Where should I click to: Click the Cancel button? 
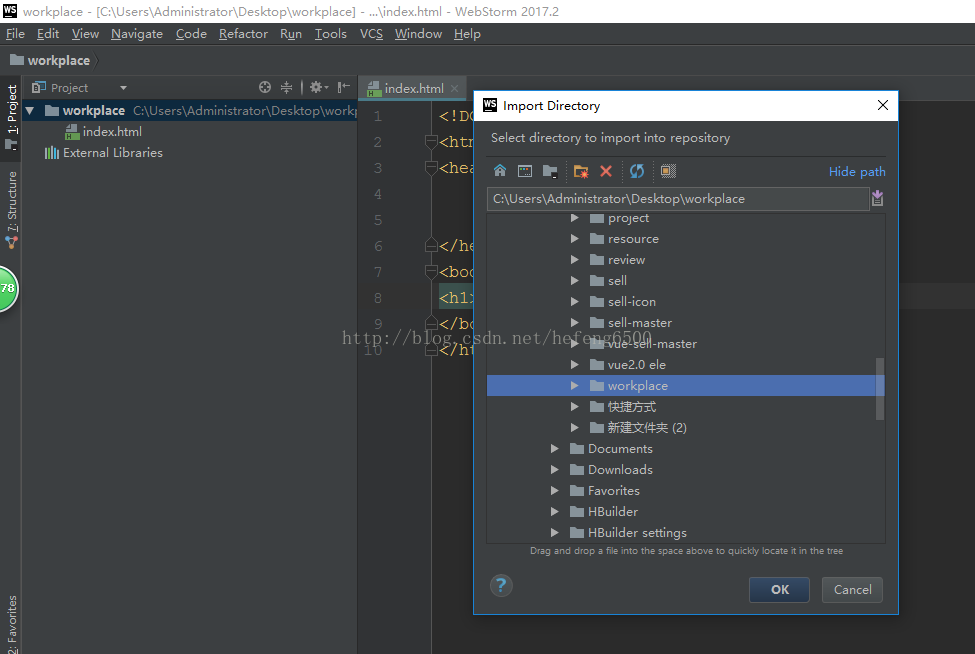[x=852, y=589]
